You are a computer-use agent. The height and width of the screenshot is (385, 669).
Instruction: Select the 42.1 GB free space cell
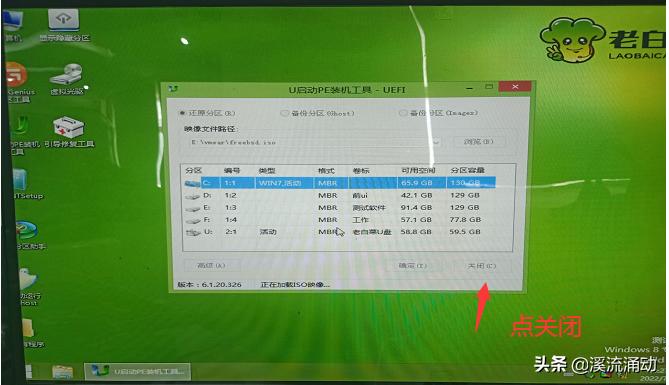416,195
